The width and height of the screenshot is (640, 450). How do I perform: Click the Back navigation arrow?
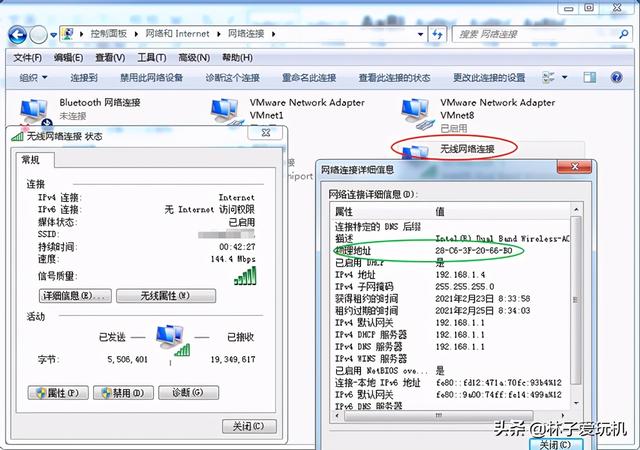tap(17, 35)
